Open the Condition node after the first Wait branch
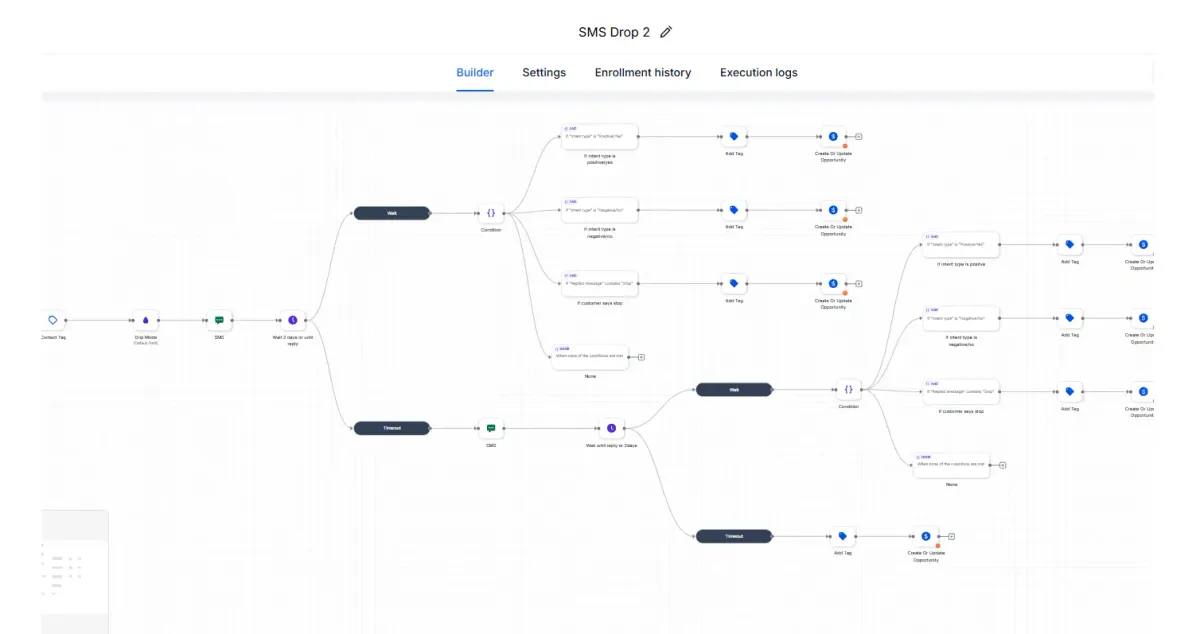Screen dimensions: 1200x634 click(491, 213)
